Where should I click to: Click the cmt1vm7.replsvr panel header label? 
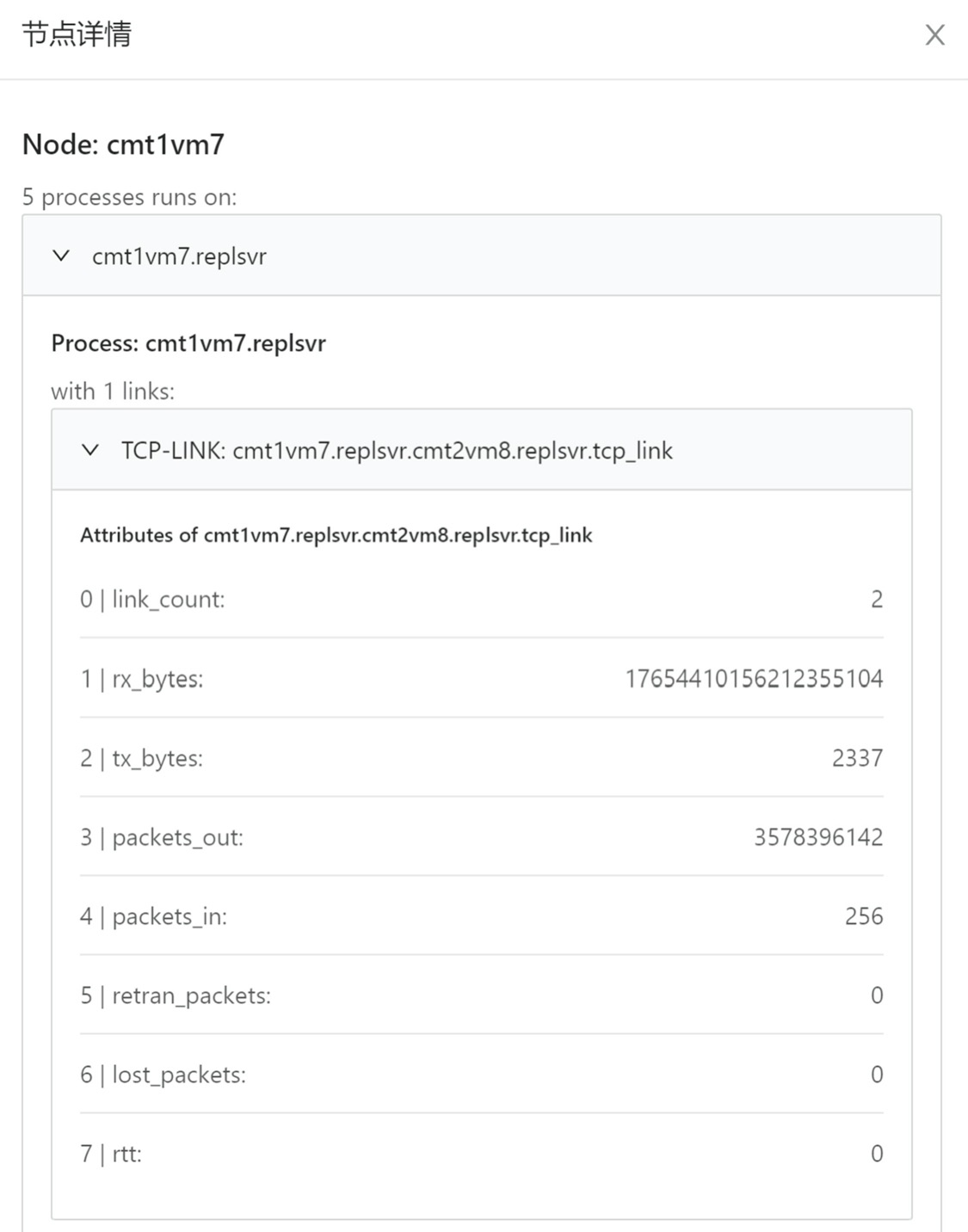point(179,256)
